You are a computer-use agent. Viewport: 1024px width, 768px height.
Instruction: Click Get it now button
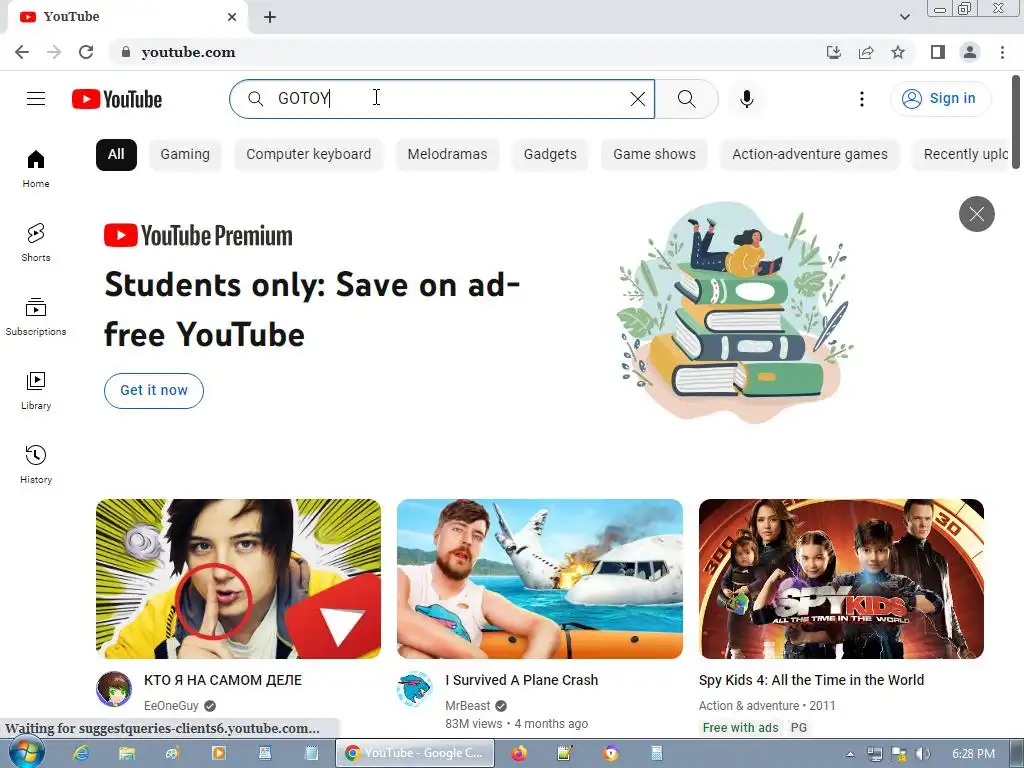tap(153, 391)
